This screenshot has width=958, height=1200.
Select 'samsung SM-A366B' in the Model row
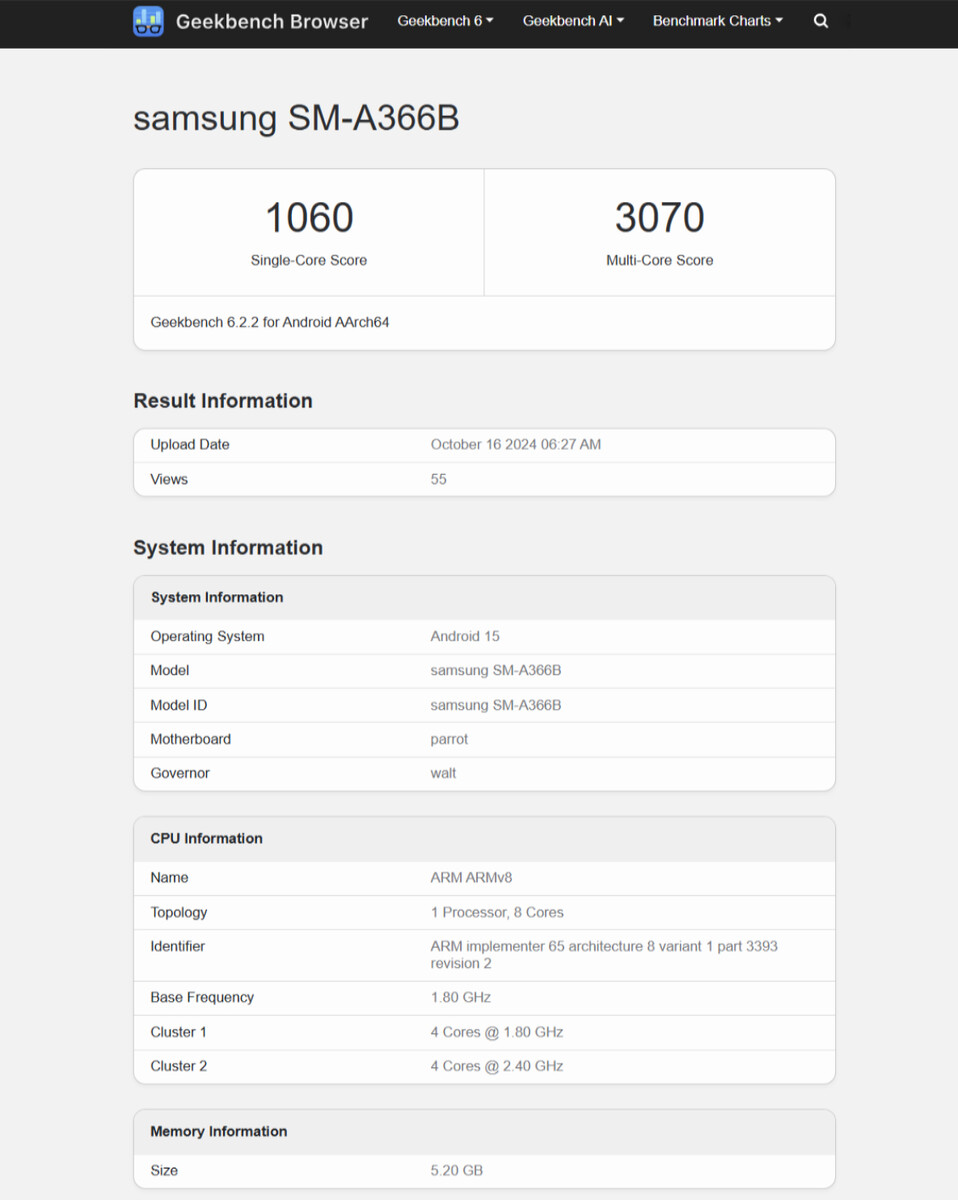tap(496, 671)
